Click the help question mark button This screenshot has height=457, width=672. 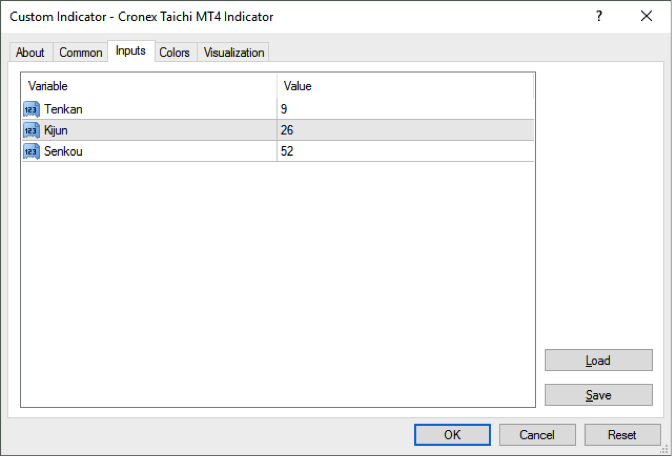coord(599,16)
